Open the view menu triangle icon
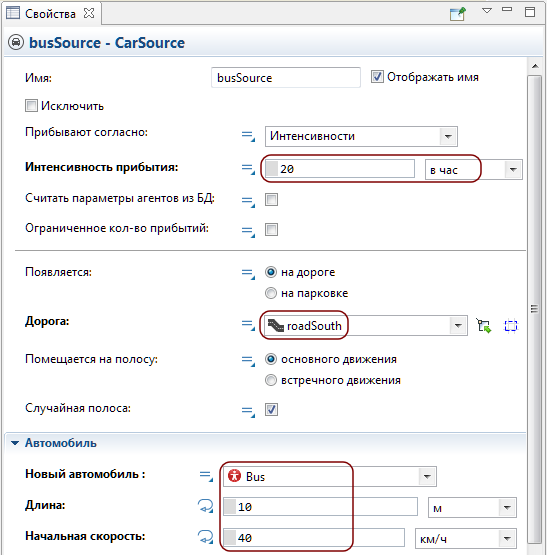Viewport: 547px width, 555px height. click(487, 11)
